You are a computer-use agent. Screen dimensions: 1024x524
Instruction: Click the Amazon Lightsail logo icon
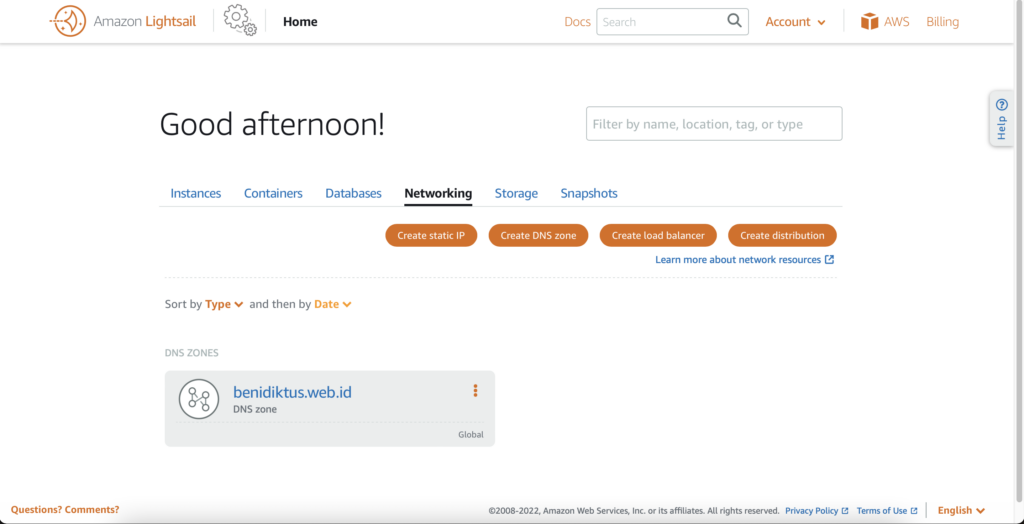(x=68, y=22)
